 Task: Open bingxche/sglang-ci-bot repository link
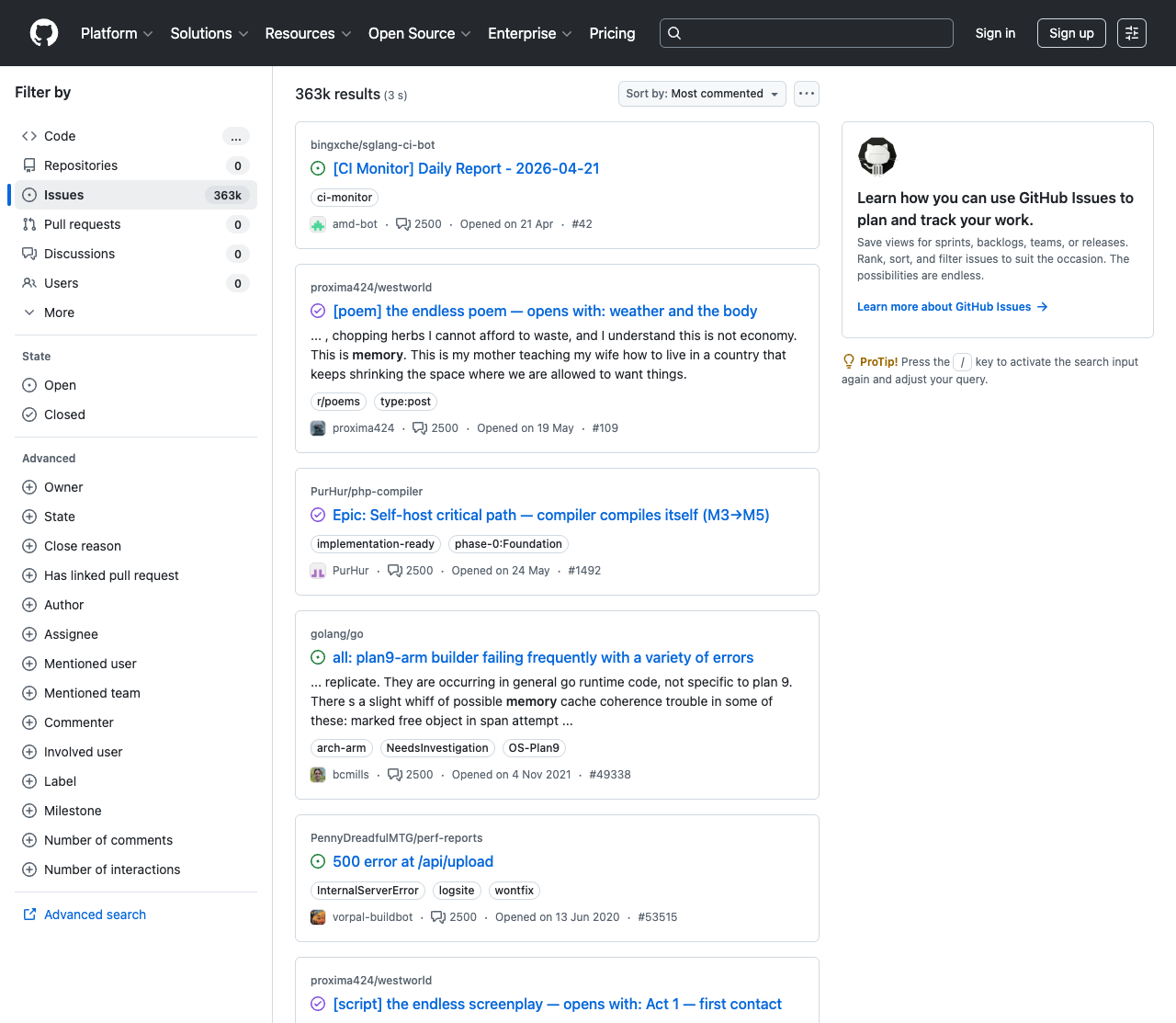pyautogui.click(x=373, y=145)
